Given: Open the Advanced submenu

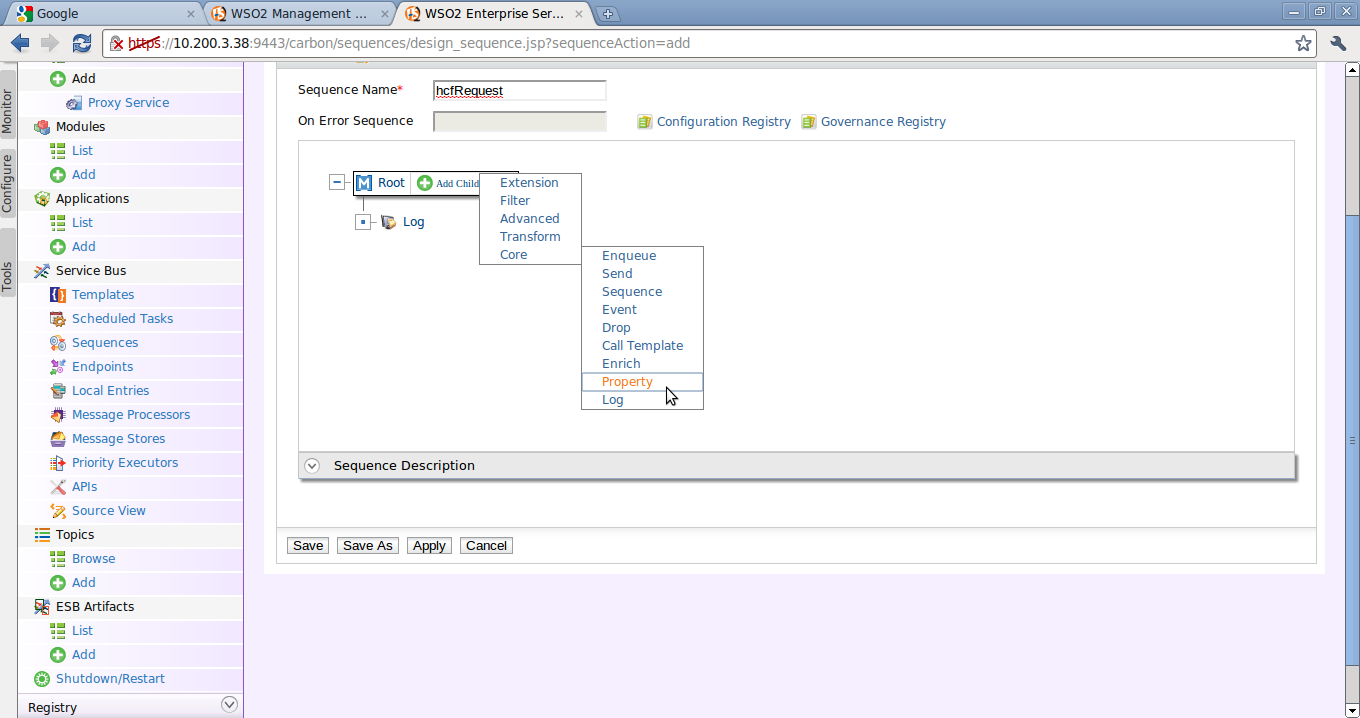Looking at the screenshot, I should 530,219.
